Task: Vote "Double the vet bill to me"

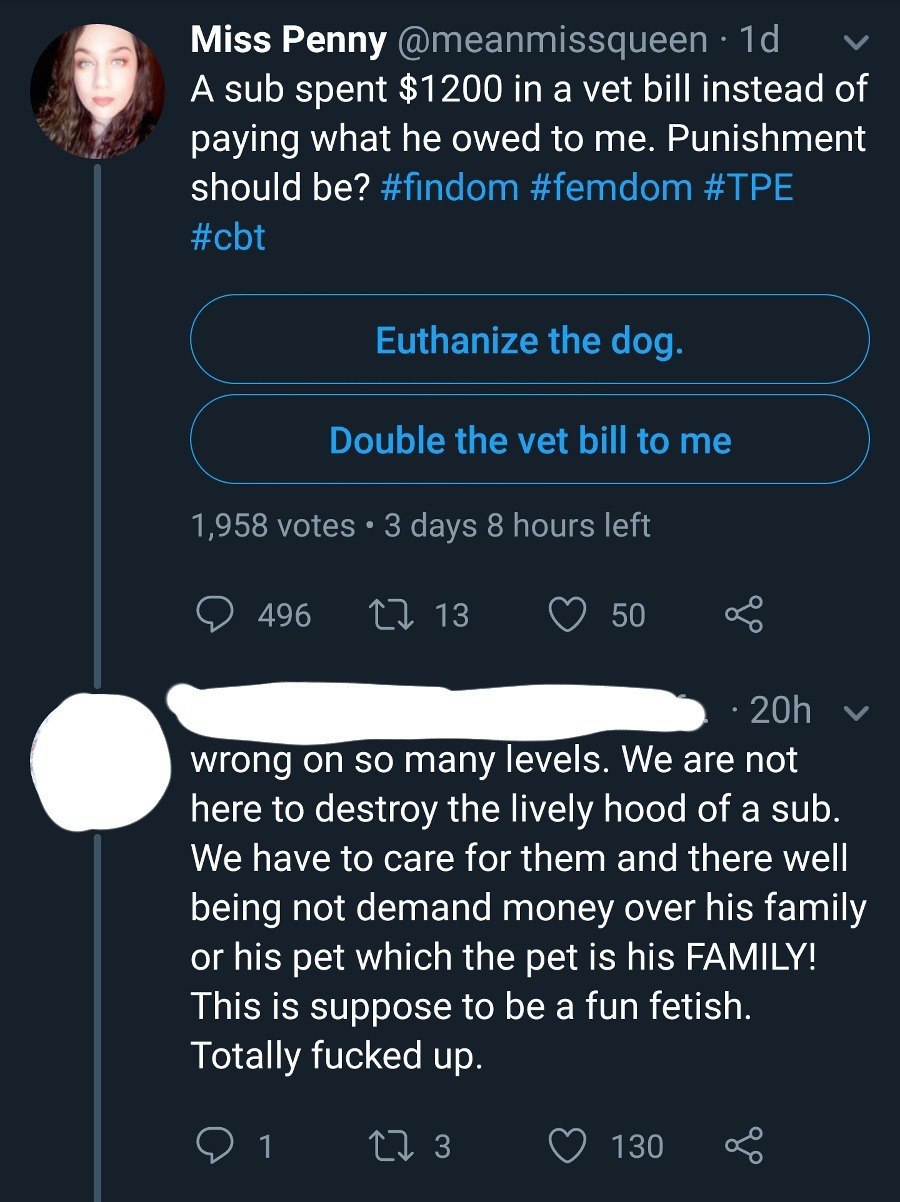Action: (x=529, y=440)
